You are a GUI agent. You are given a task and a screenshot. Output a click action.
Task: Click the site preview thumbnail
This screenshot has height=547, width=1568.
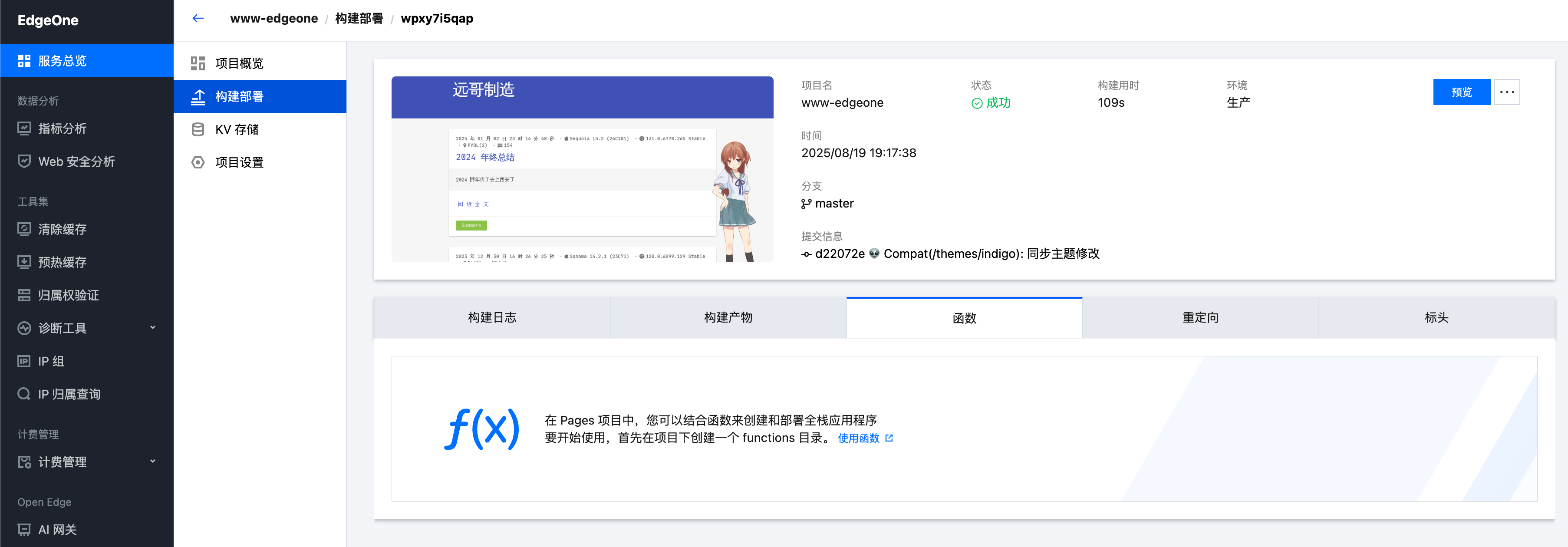click(x=582, y=169)
